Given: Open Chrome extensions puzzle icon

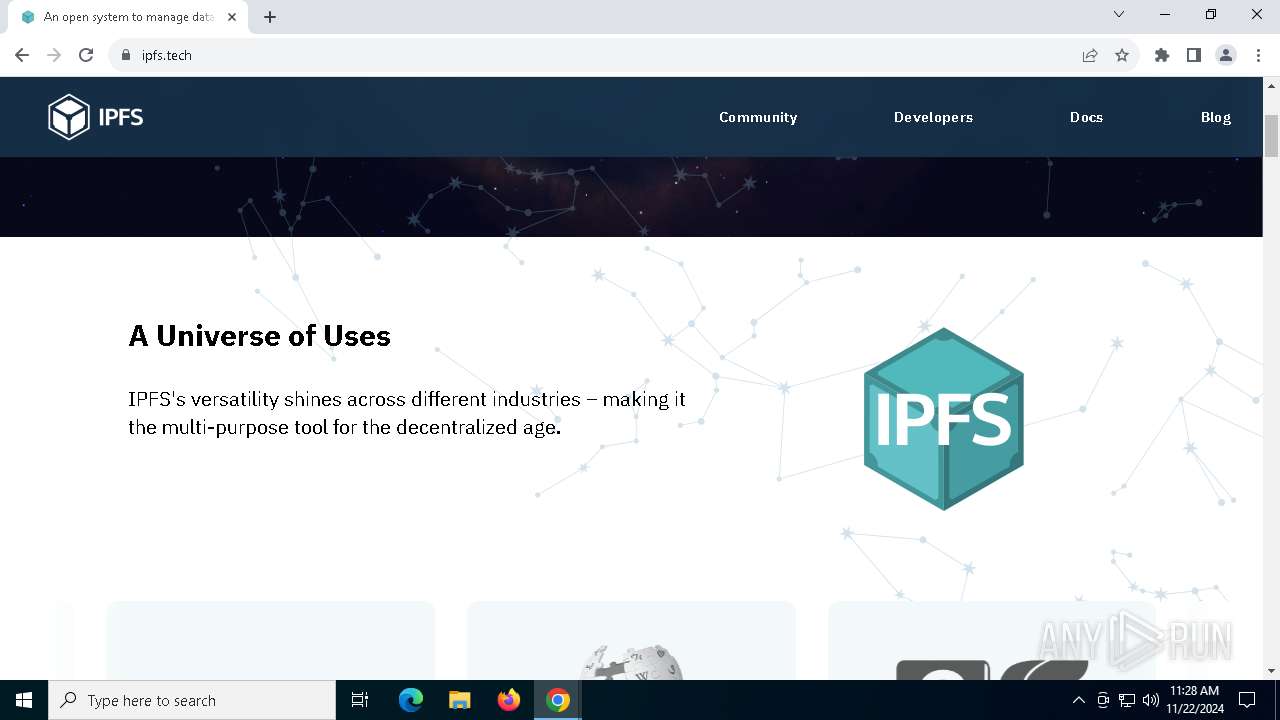Looking at the screenshot, I should (1162, 55).
